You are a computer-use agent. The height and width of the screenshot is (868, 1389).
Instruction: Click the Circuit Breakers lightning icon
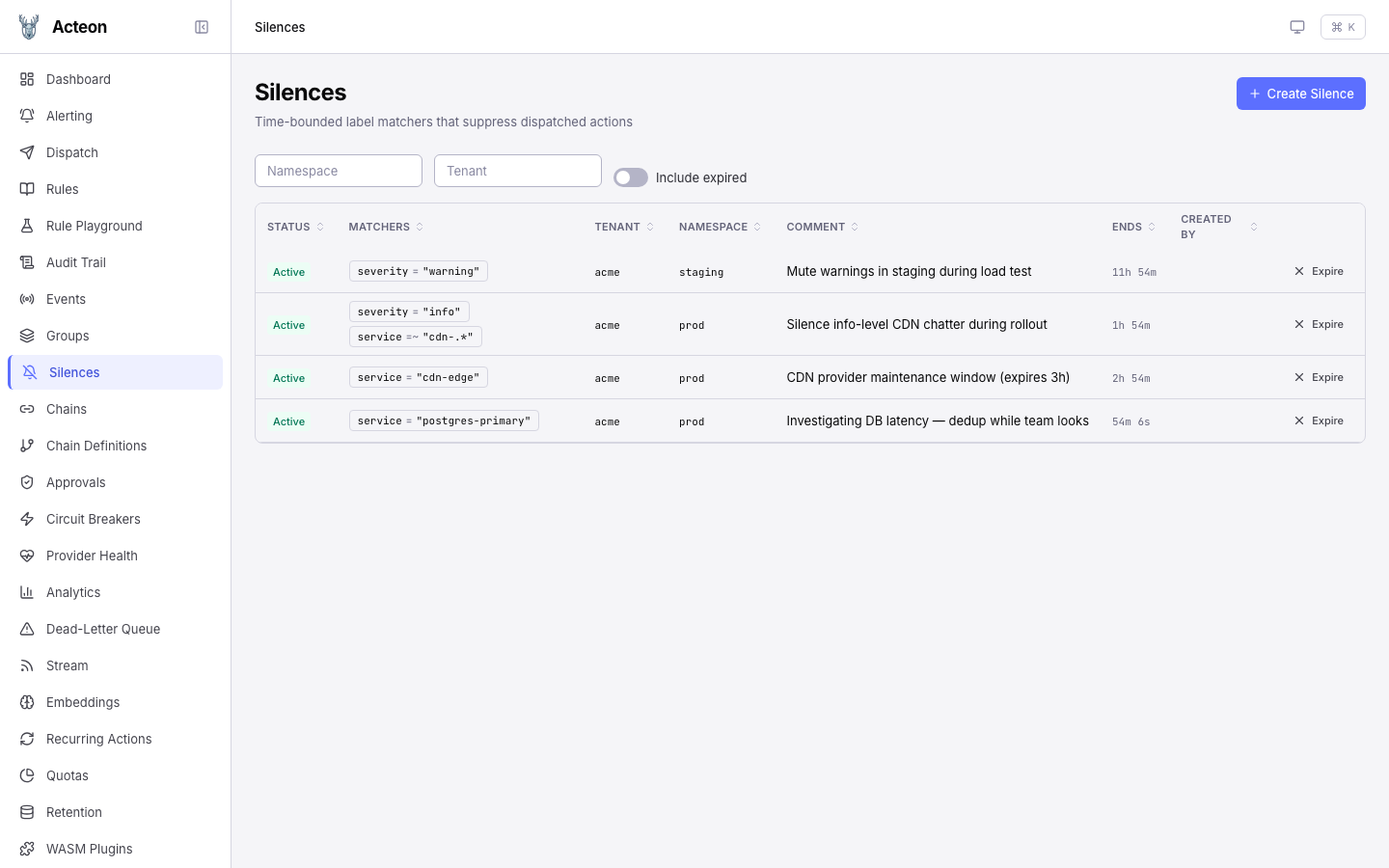[x=27, y=519]
